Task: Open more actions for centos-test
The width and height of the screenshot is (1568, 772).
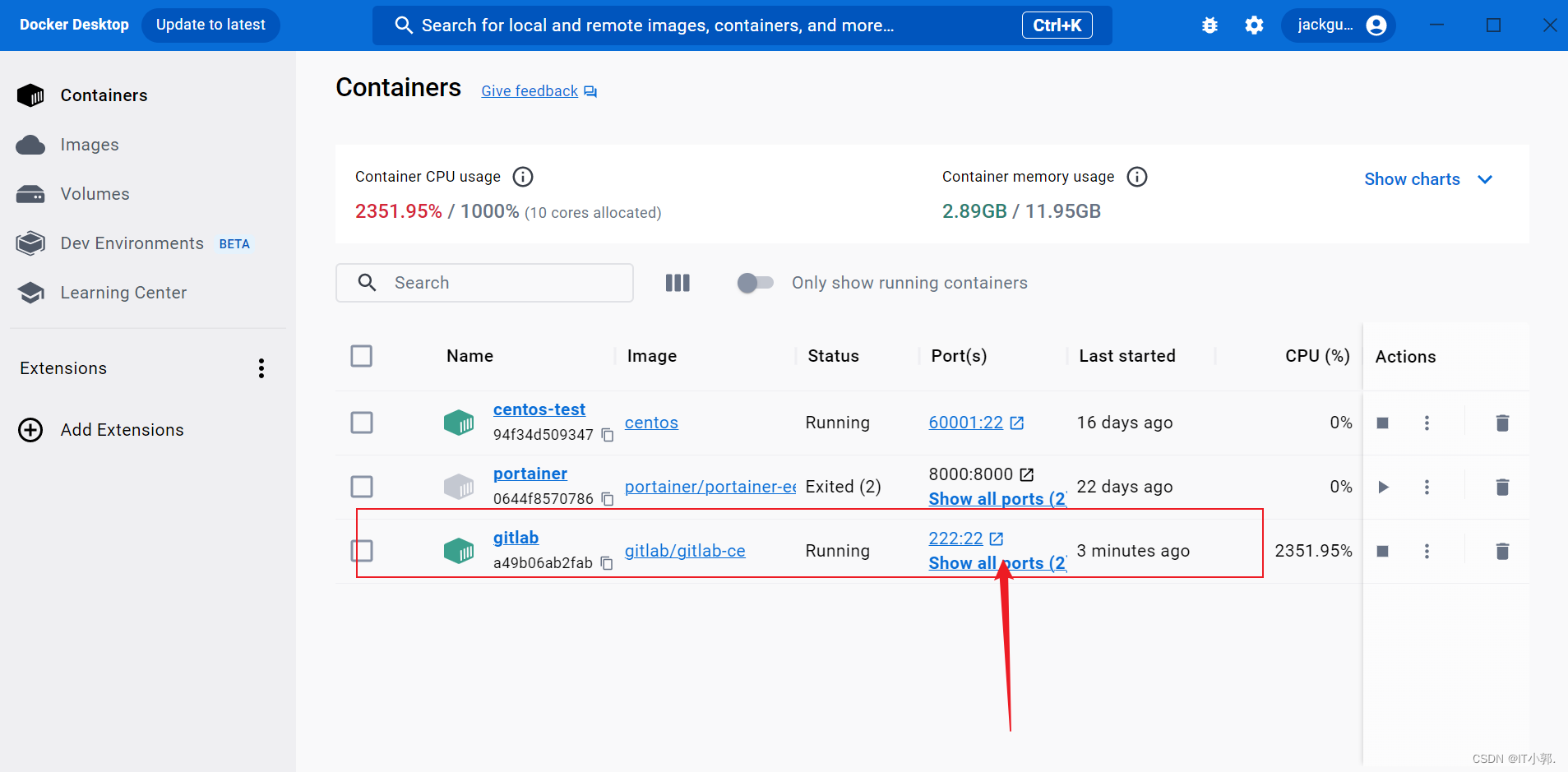Action: pos(1427,423)
